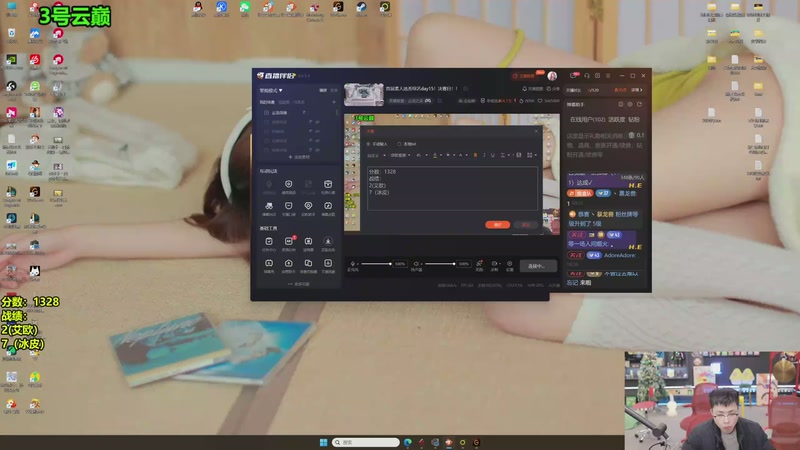800x450 pixels.
Task: Open the first font preset dropdown
Action: click(377, 155)
